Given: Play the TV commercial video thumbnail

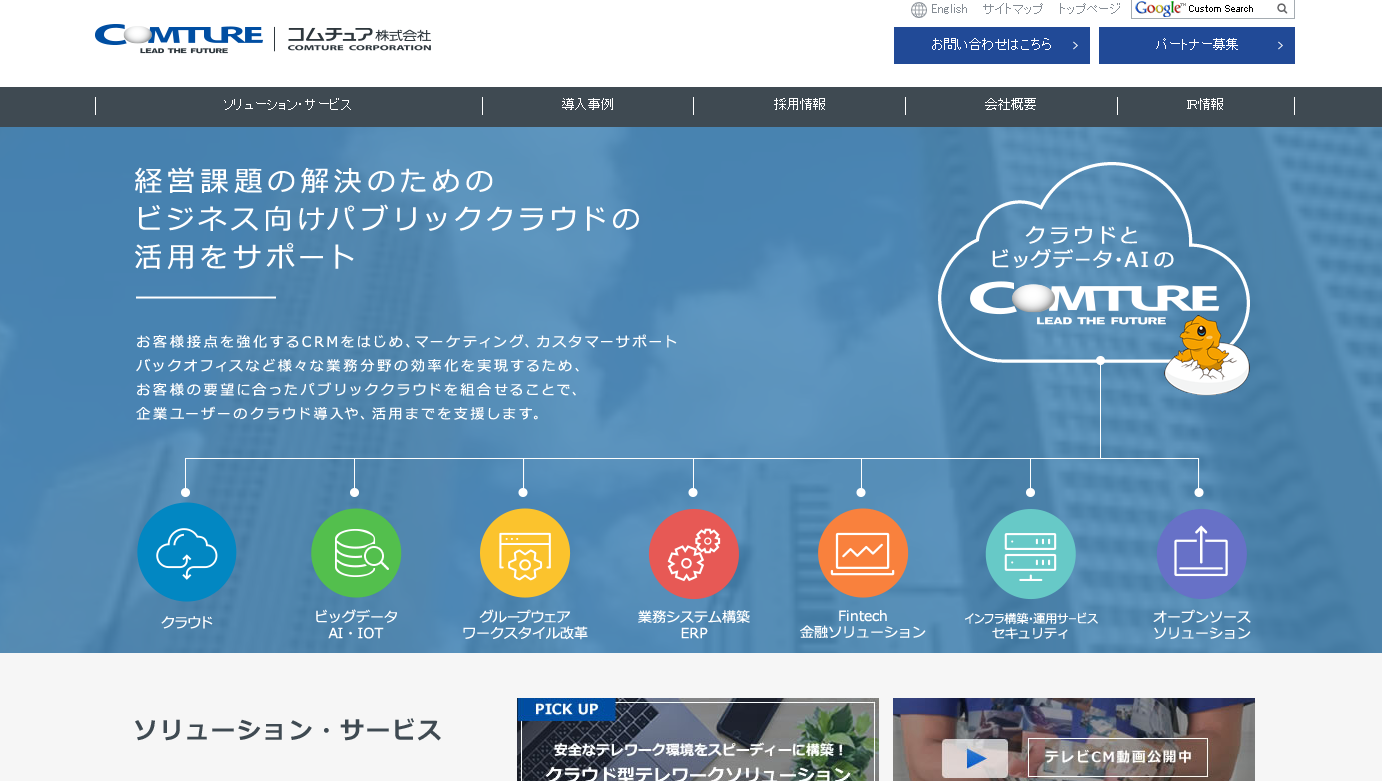Looking at the screenshot, I should coord(974,758).
